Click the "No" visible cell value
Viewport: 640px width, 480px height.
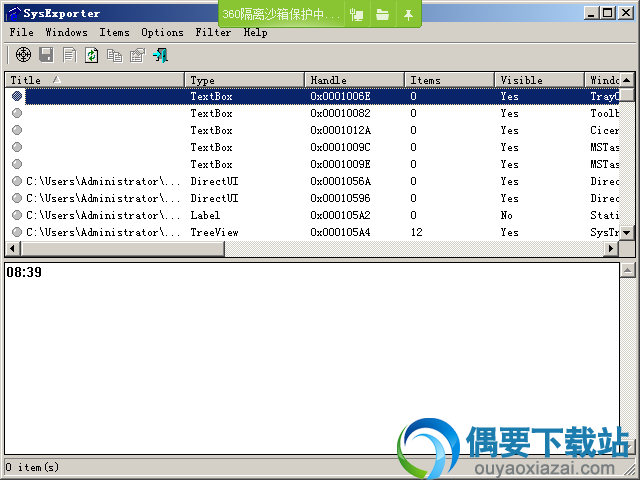(507, 215)
